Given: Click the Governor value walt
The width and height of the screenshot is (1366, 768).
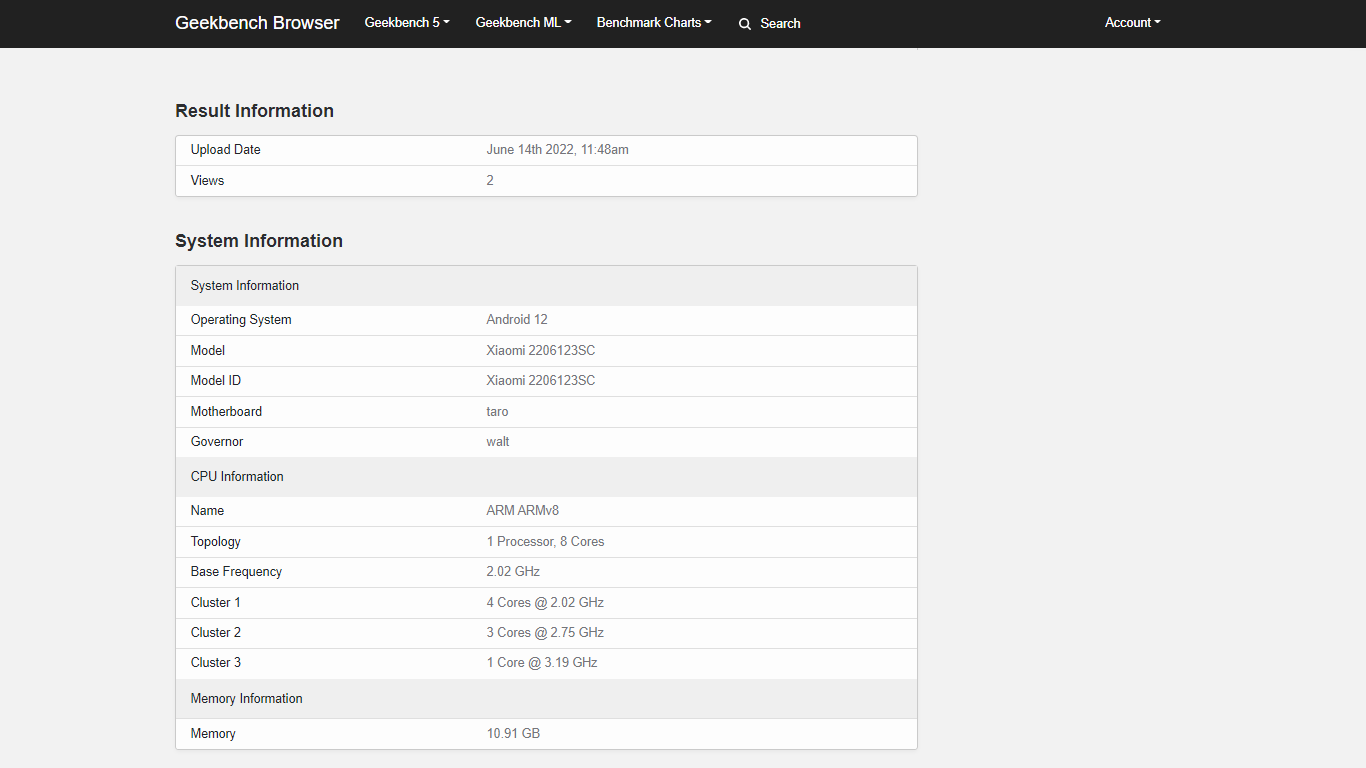Looking at the screenshot, I should [x=498, y=442].
